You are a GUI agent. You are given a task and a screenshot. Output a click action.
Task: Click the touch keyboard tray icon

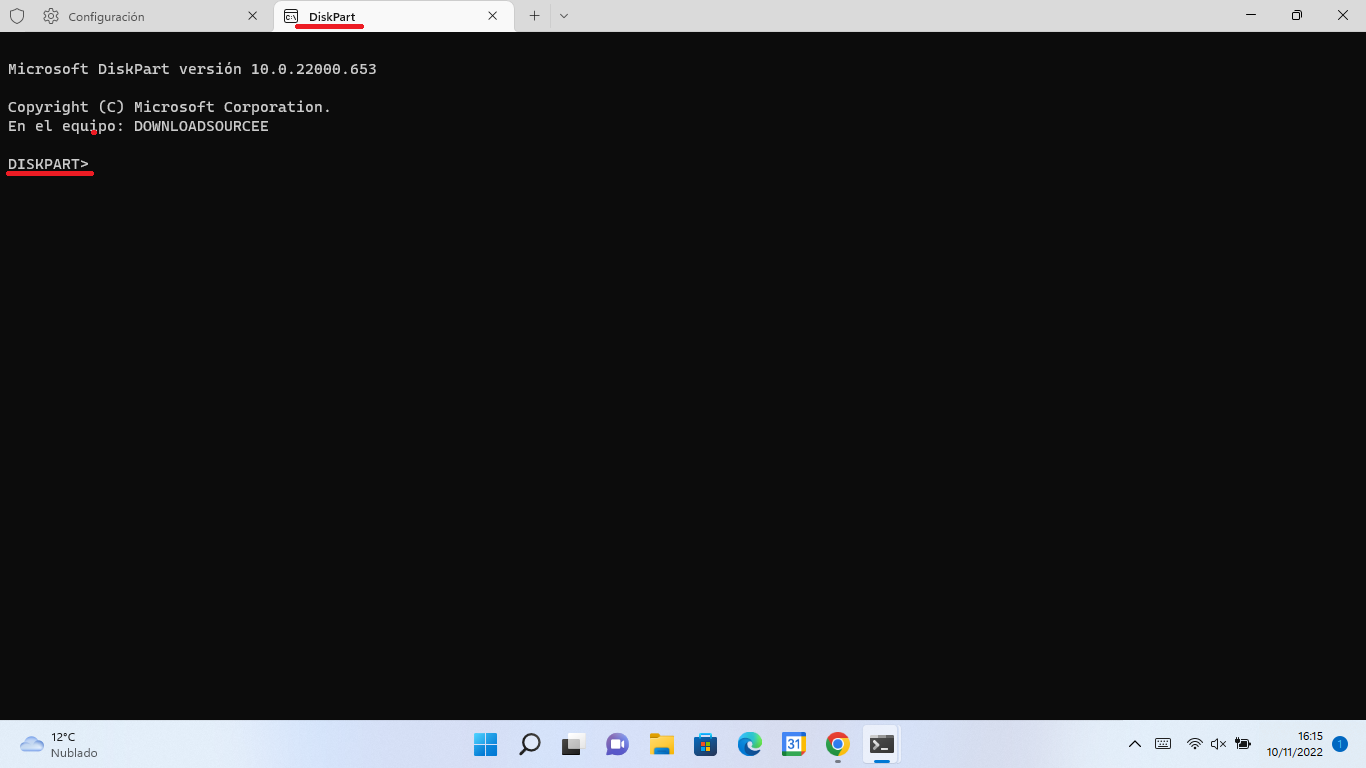(1163, 744)
